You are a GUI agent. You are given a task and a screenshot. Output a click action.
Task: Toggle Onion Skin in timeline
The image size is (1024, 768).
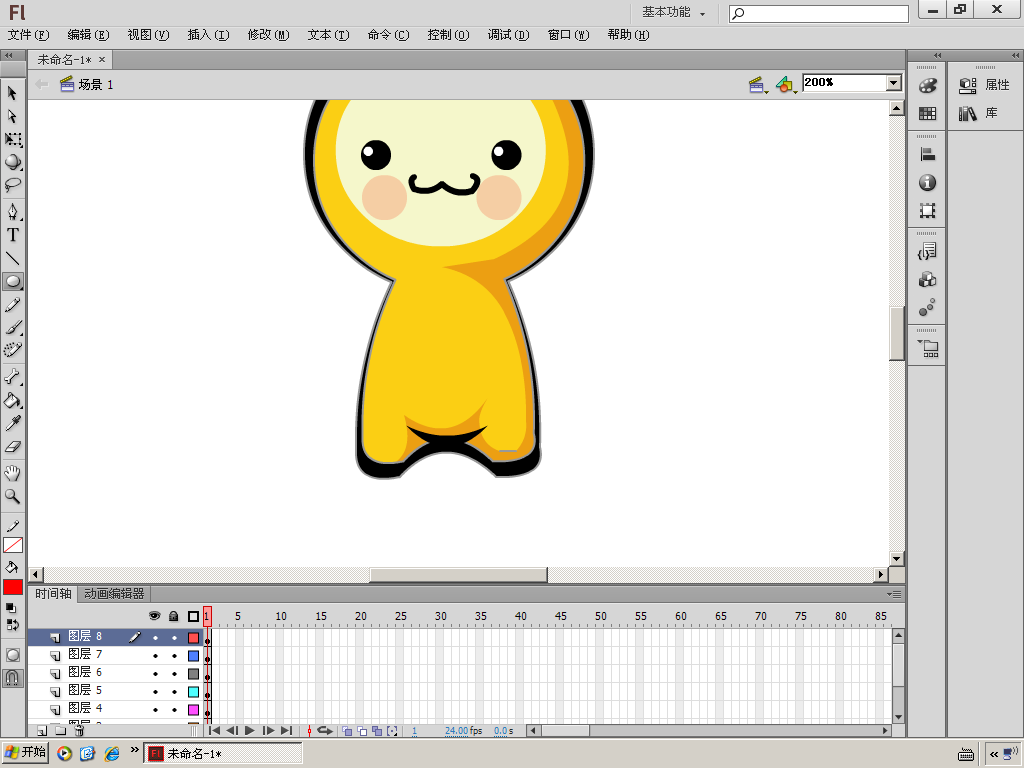coord(347,731)
